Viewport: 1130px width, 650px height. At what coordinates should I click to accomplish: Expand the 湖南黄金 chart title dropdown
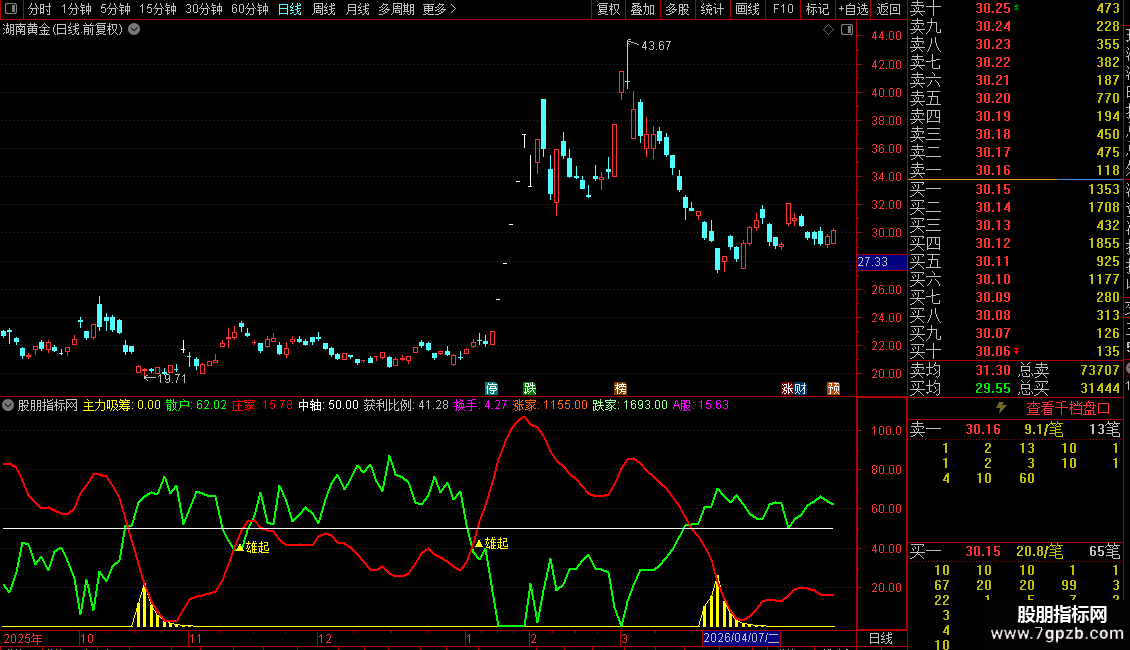[135, 29]
